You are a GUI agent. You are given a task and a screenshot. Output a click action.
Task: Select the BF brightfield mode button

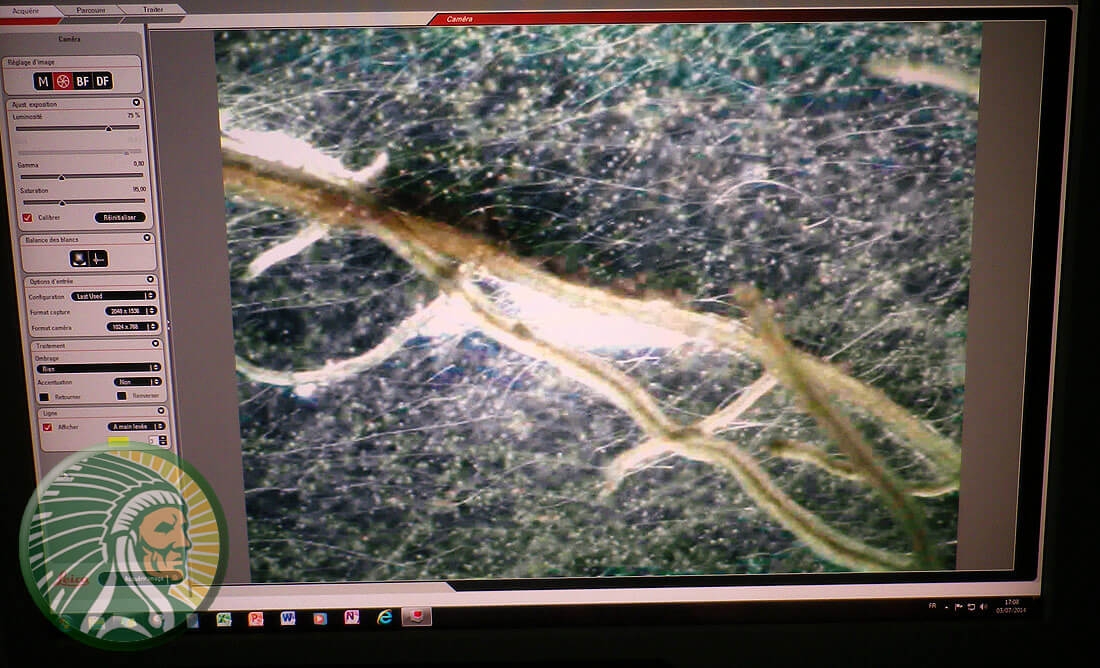[x=83, y=81]
